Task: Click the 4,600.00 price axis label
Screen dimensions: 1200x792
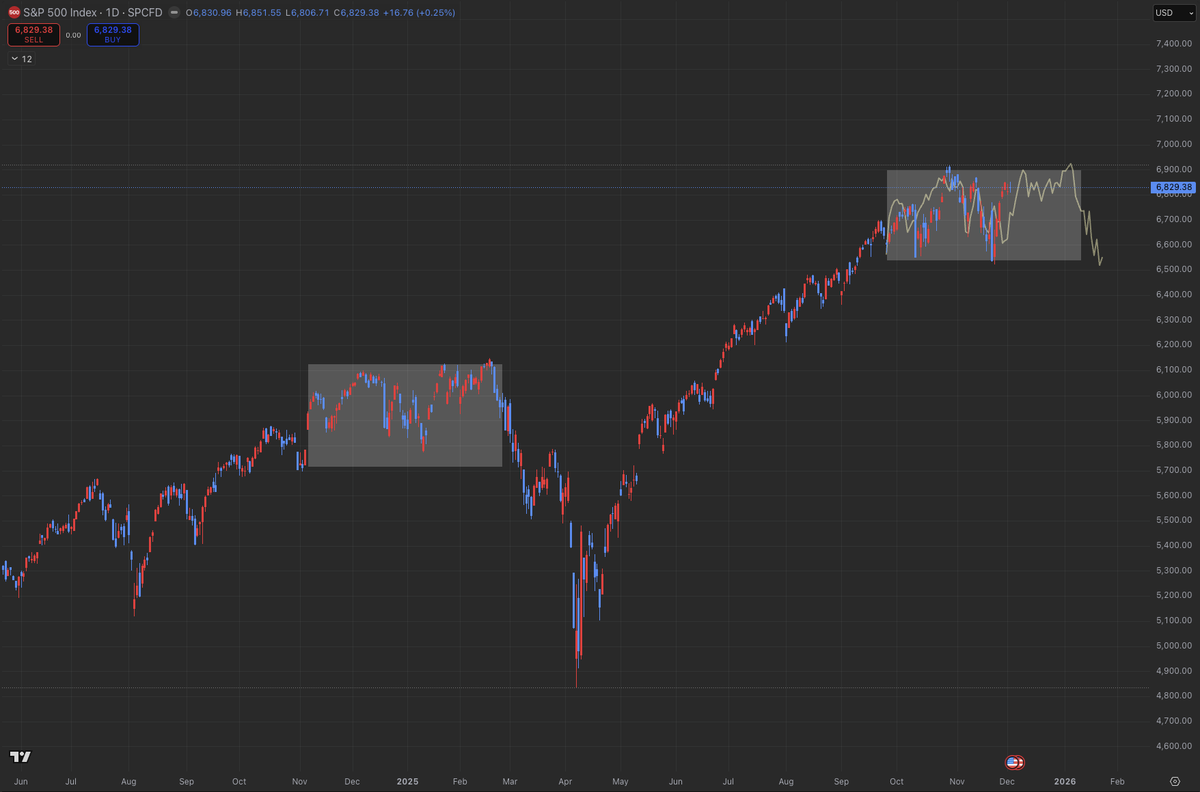Action: 1174,745
